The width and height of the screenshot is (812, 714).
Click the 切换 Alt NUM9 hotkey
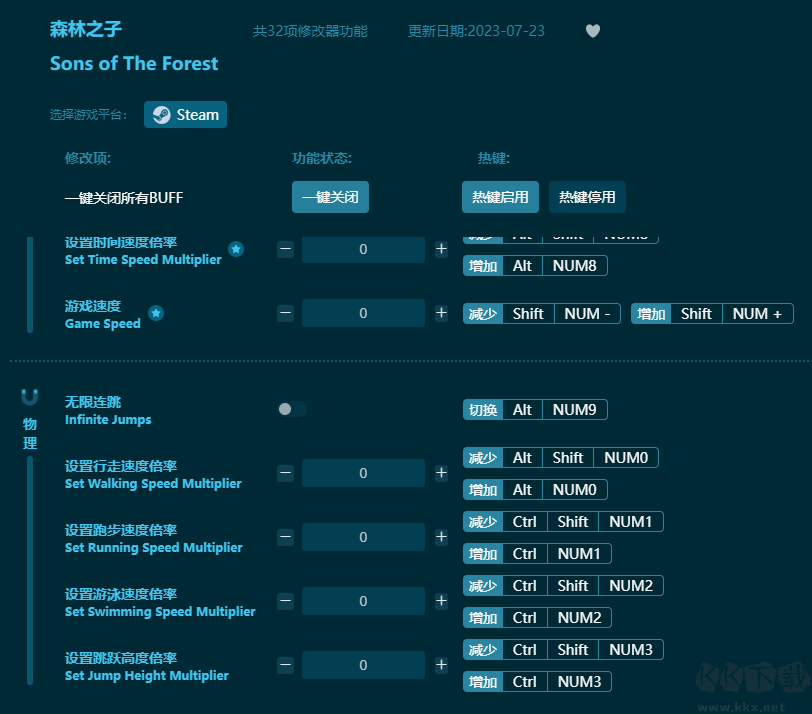point(535,410)
